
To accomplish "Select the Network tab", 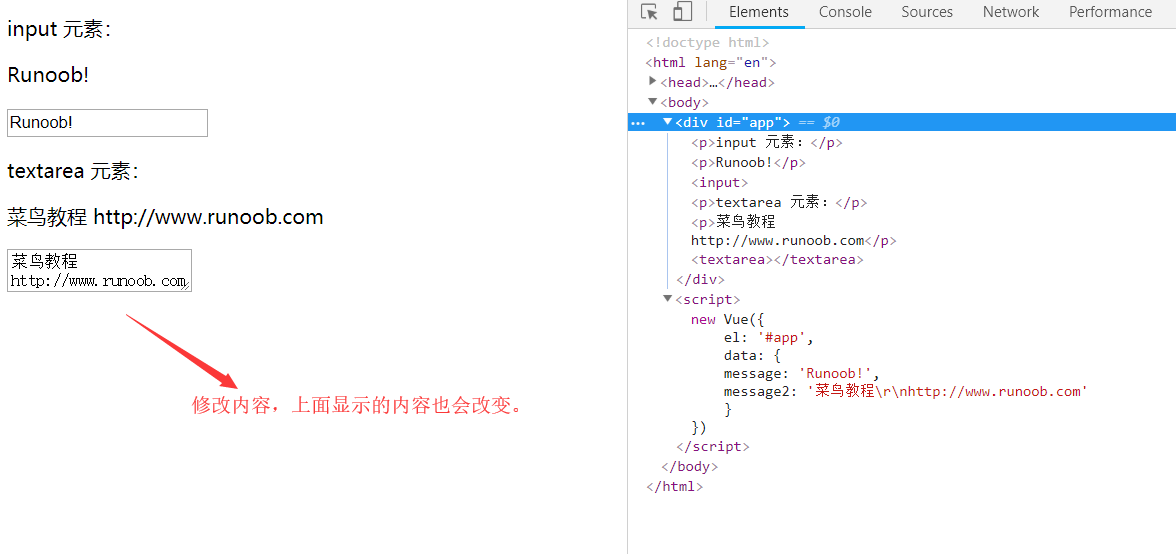I will point(1010,12).
